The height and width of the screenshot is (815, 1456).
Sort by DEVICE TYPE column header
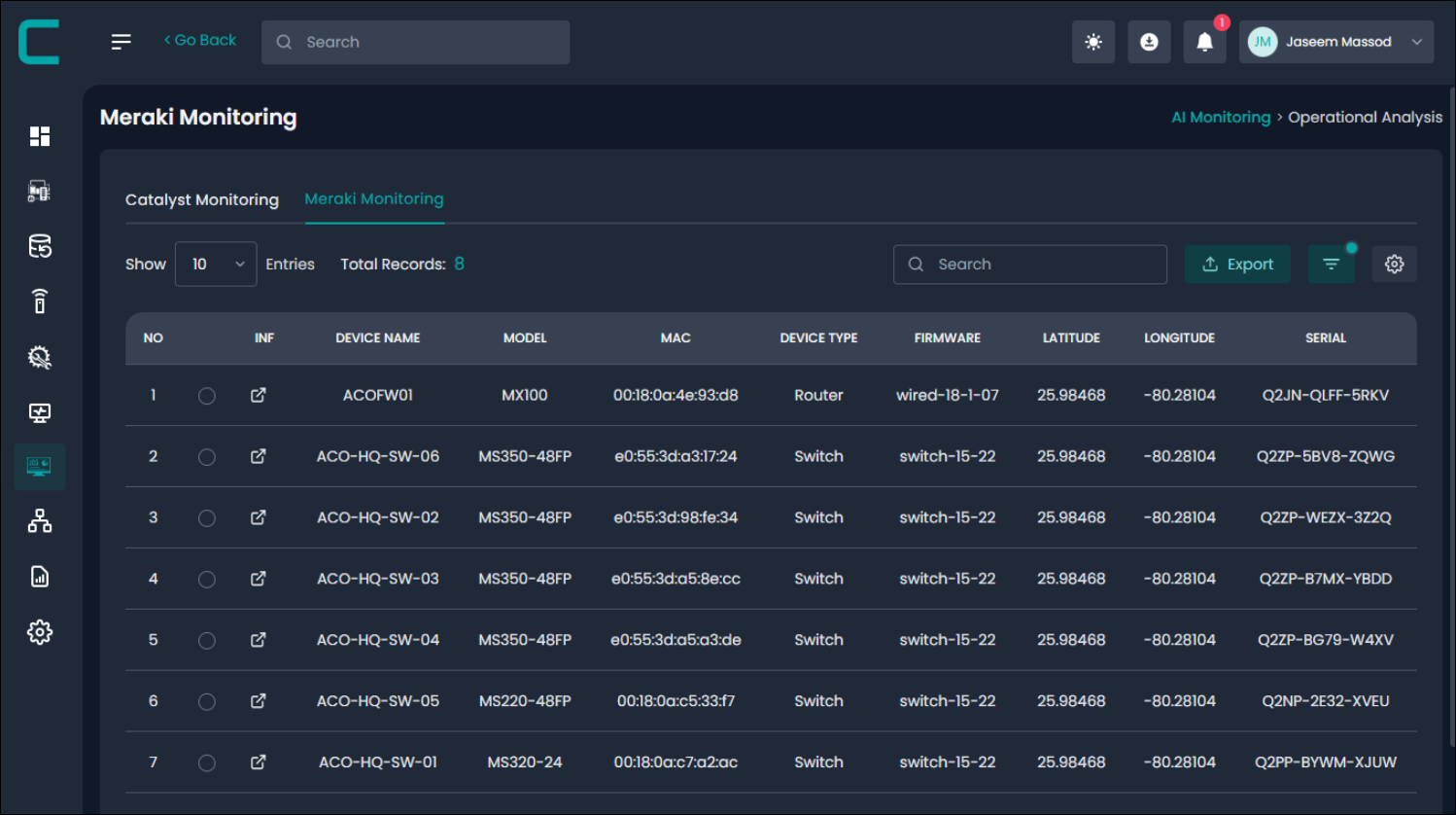pos(818,338)
